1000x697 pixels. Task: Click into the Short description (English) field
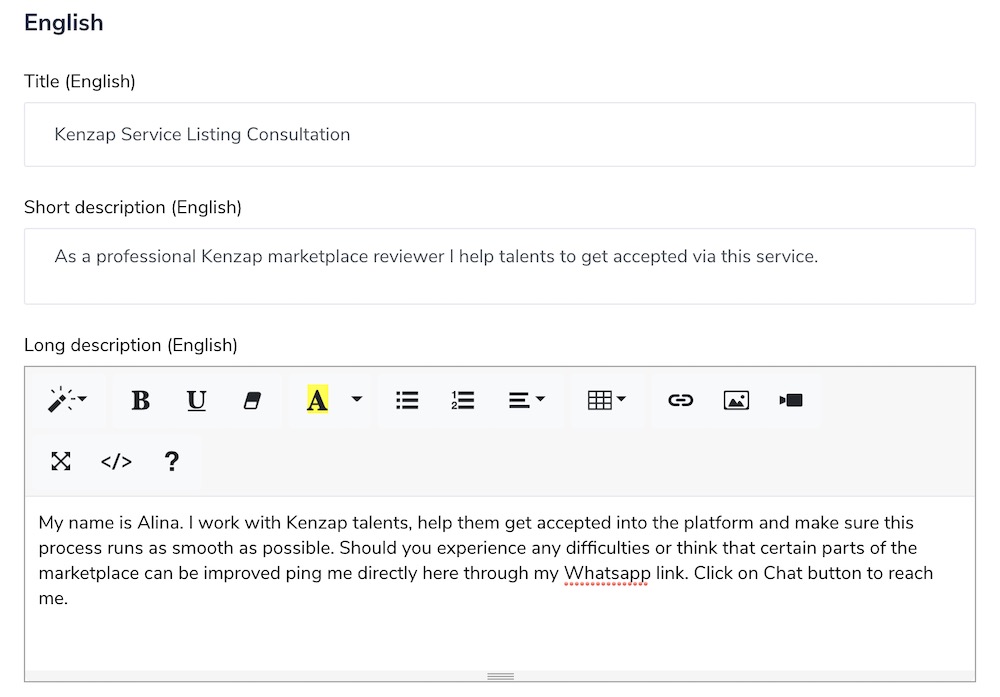500,266
